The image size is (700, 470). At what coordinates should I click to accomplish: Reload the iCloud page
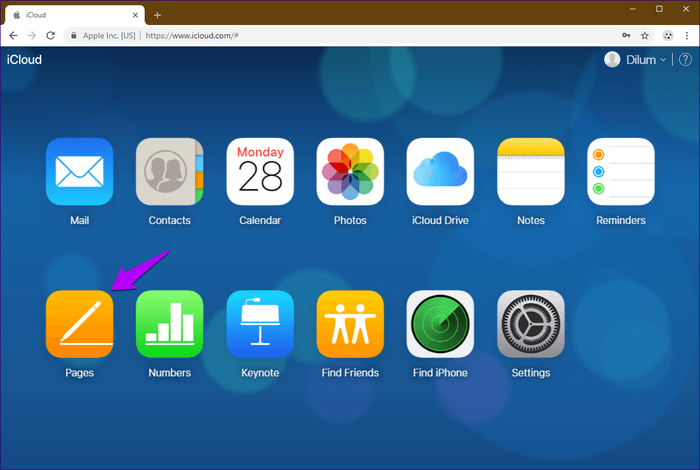50,35
